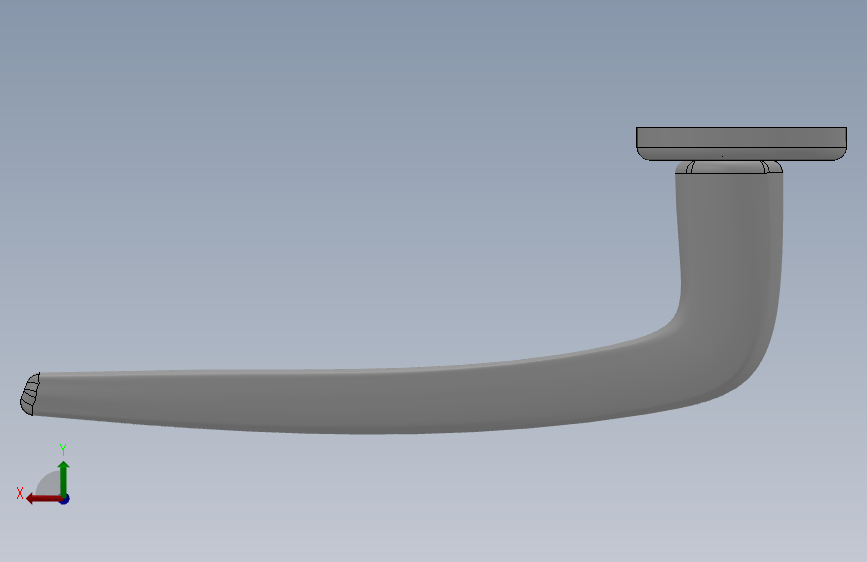Select the faceted end tip of the handle
The height and width of the screenshot is (562, 867).
coord(30,394)
